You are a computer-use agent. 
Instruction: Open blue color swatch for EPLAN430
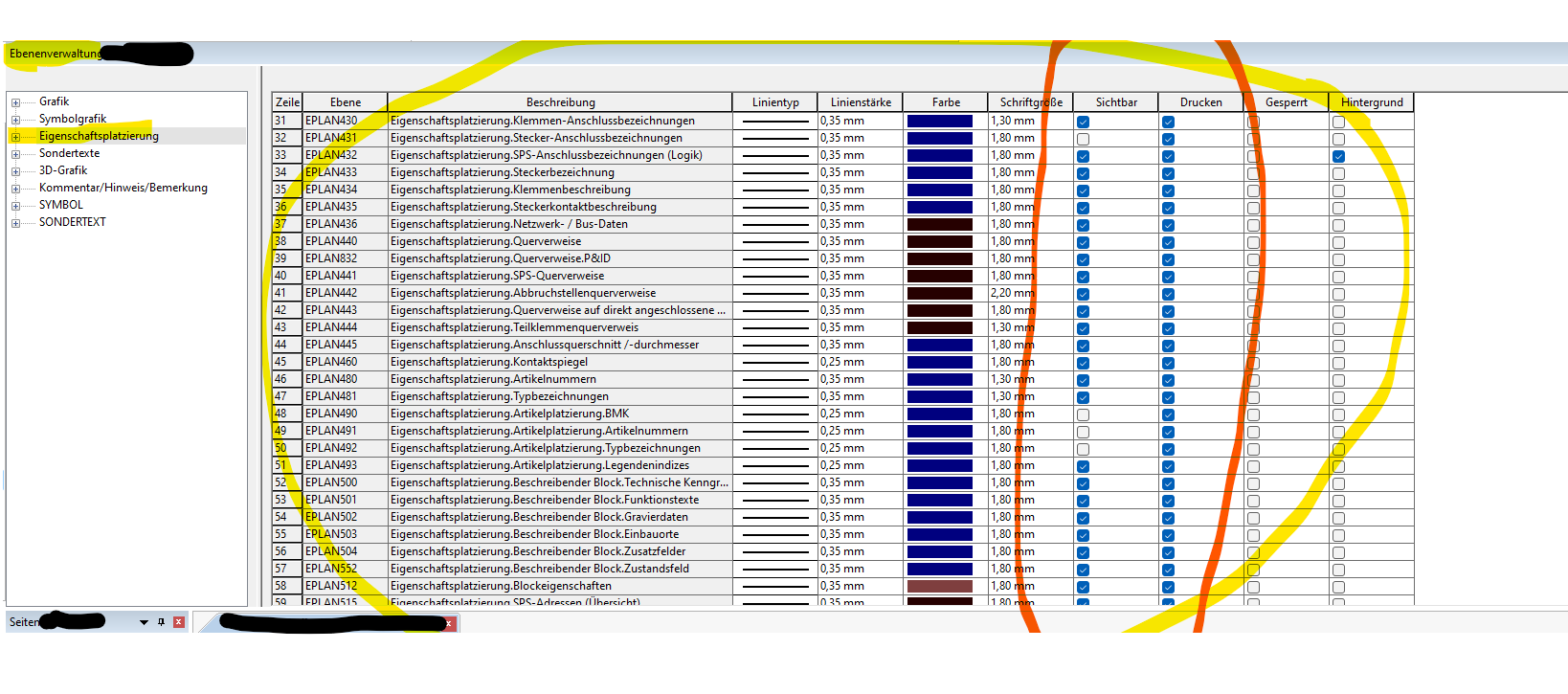pos(940,121)
